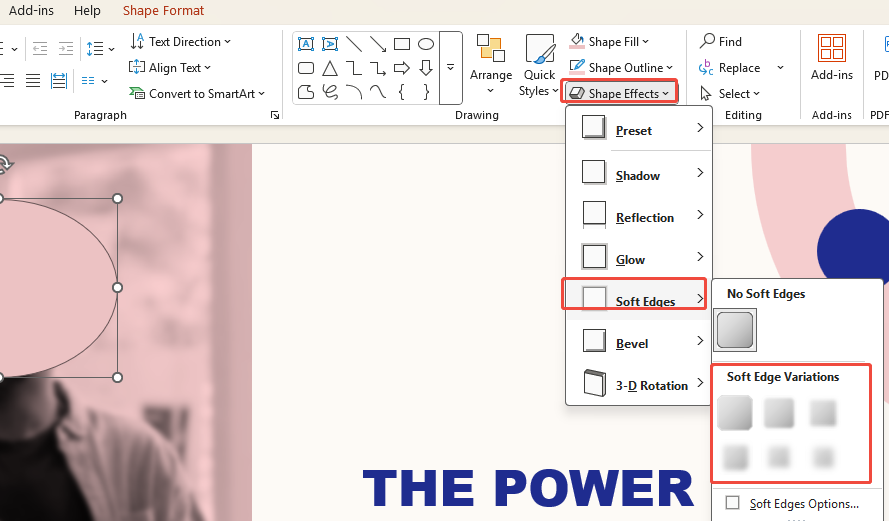This screenshot has height=521, width=889.
Task: Apply the fifth soft edge variation
Action: tap(779, 457)
